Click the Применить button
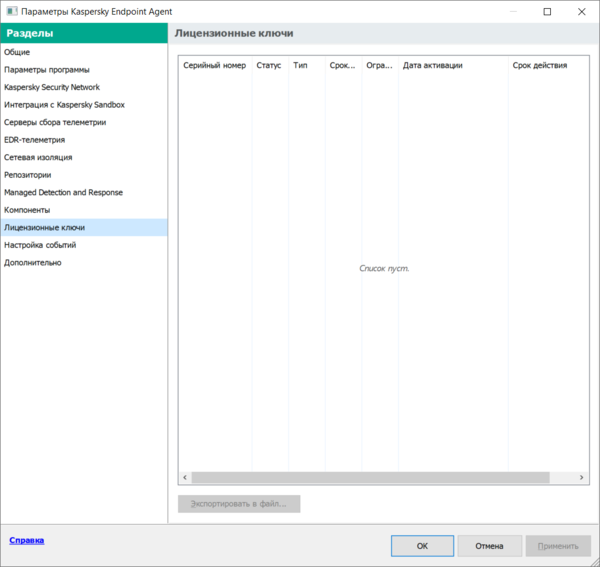 [558, 546]
